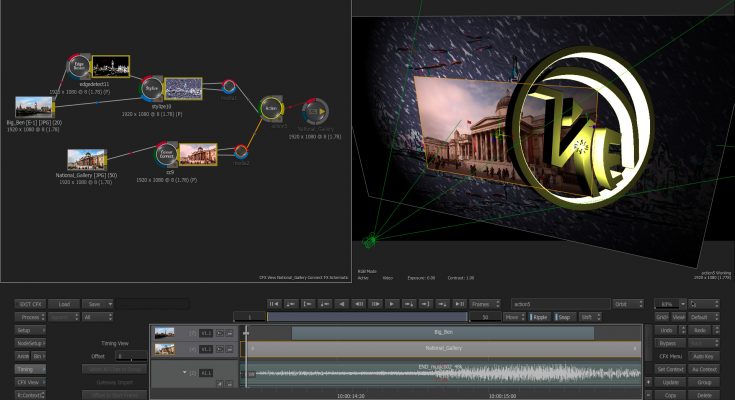Open the Action menu tab
The height and width of the screenshot is (400, 735).
pyautogui.click(x=22, y=356)
